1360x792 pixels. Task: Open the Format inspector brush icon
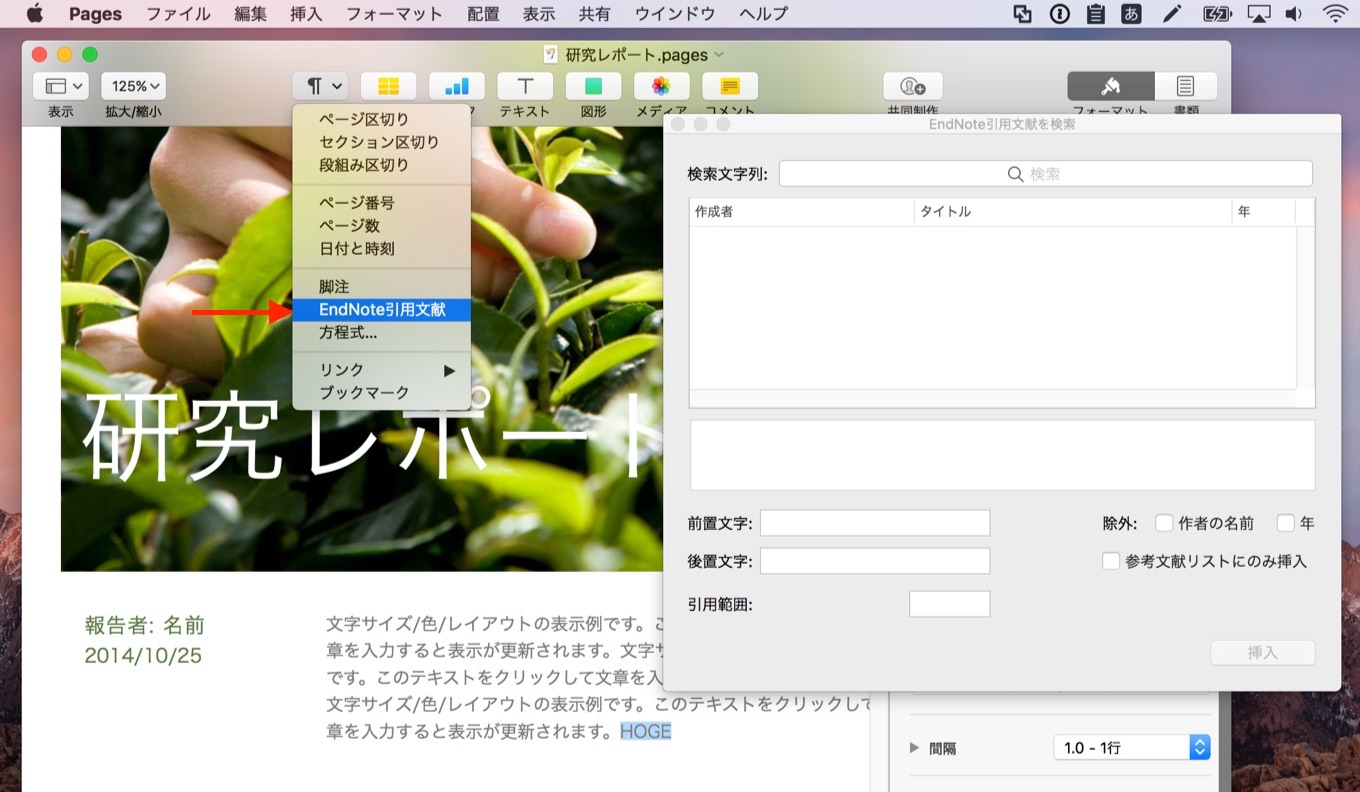point(1110,86)
